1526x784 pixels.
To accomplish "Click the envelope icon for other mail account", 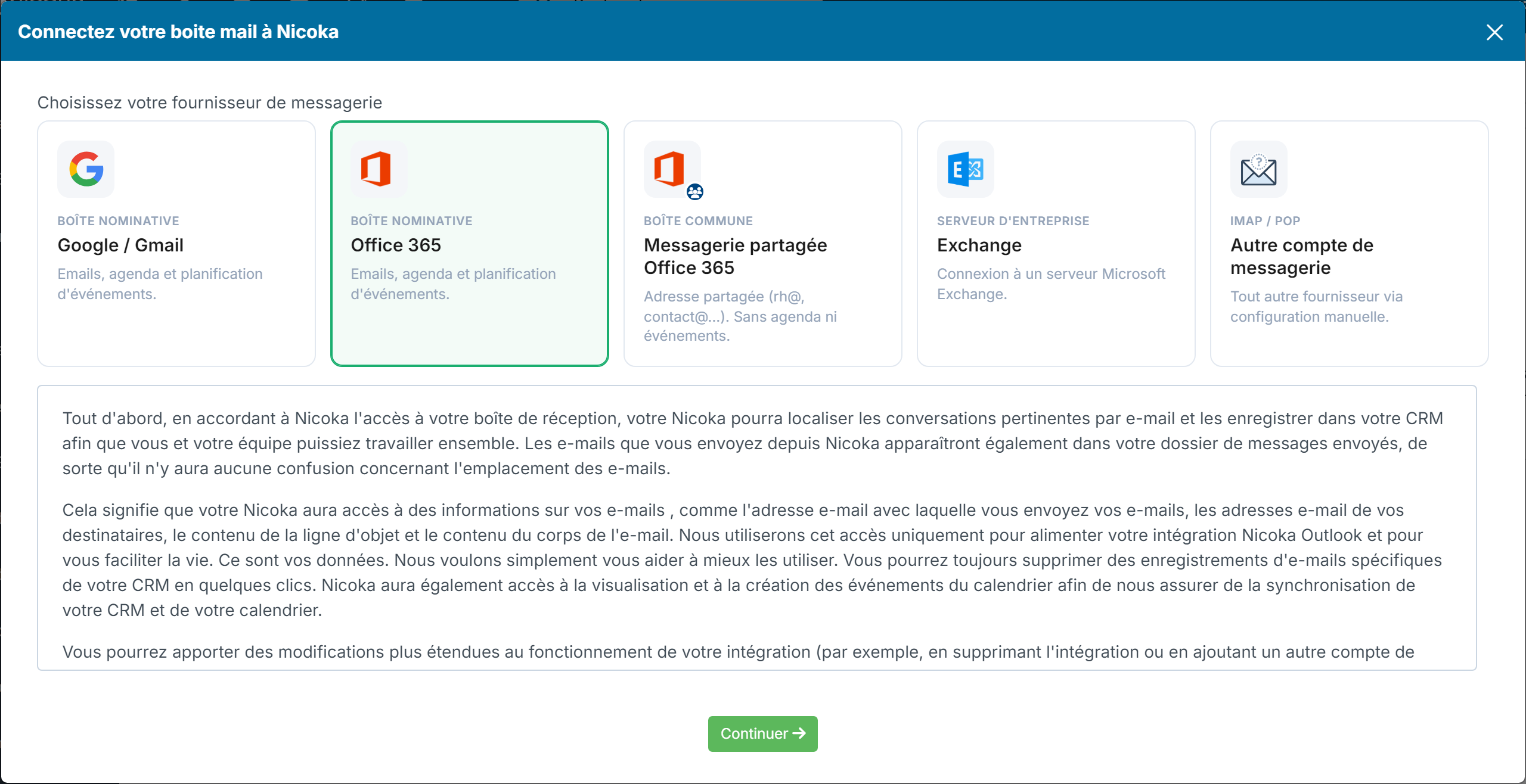I will [1258, 169].
